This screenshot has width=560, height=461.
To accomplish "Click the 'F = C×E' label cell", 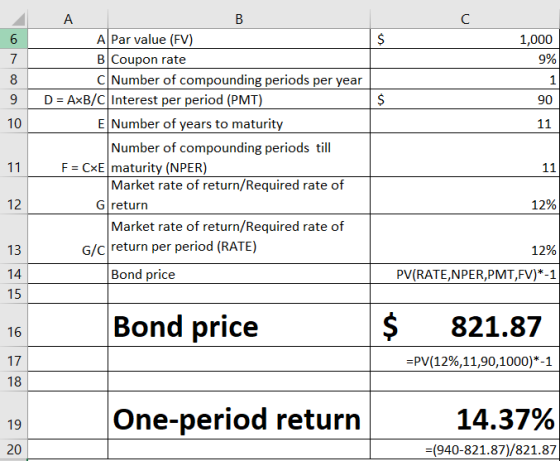I will [68, 155].
